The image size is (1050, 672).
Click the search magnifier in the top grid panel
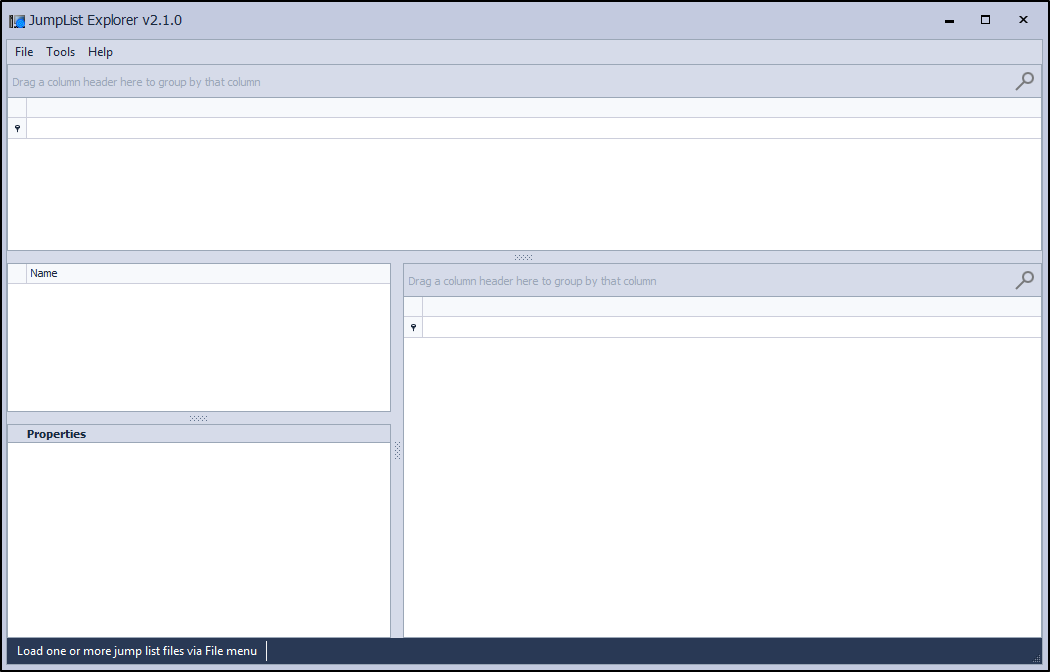pos(1025,81)
